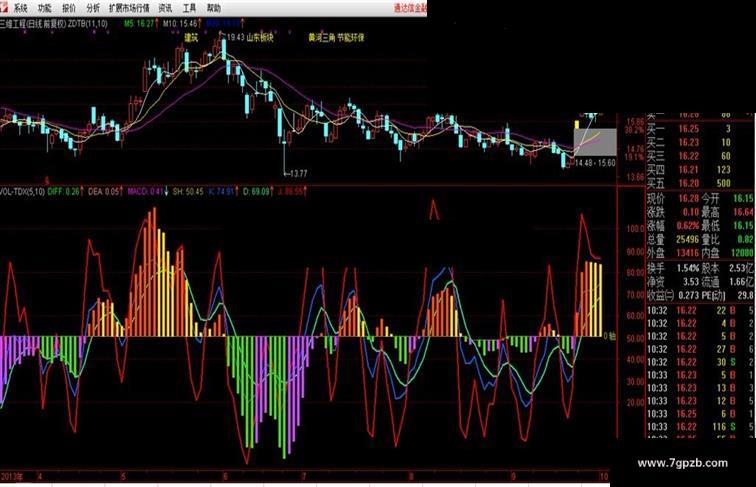Click the 山东板块 sector tag
This screenshot has width=756, height=487.
[260, 38]
